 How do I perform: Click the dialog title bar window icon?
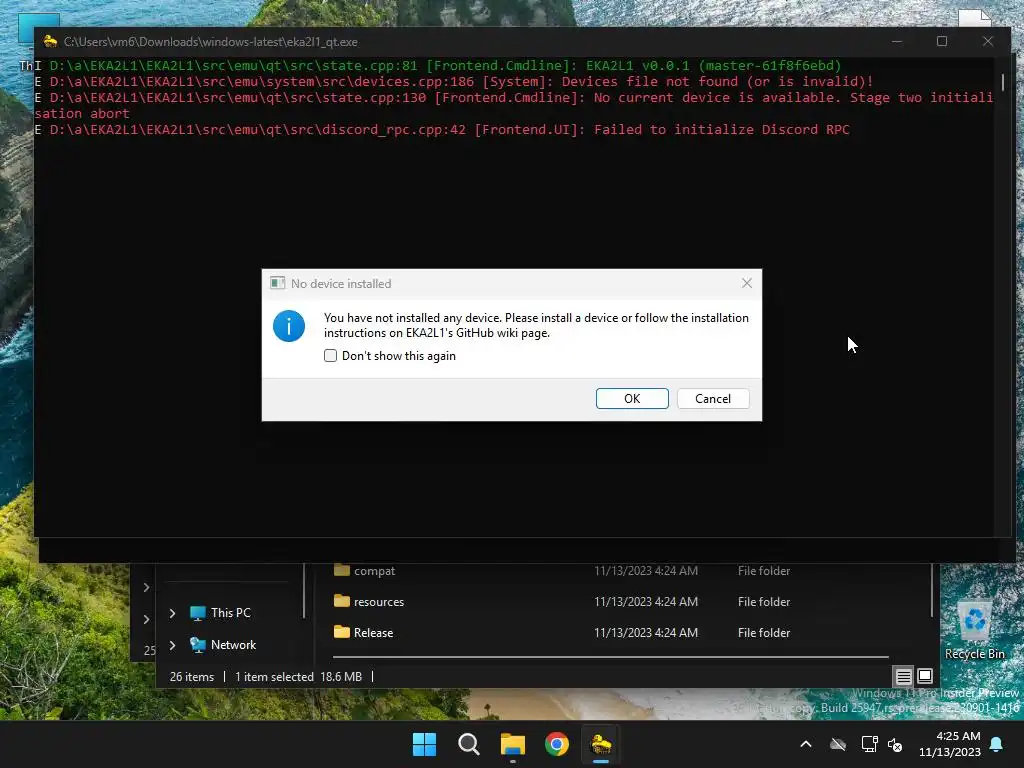pos(278,283)
